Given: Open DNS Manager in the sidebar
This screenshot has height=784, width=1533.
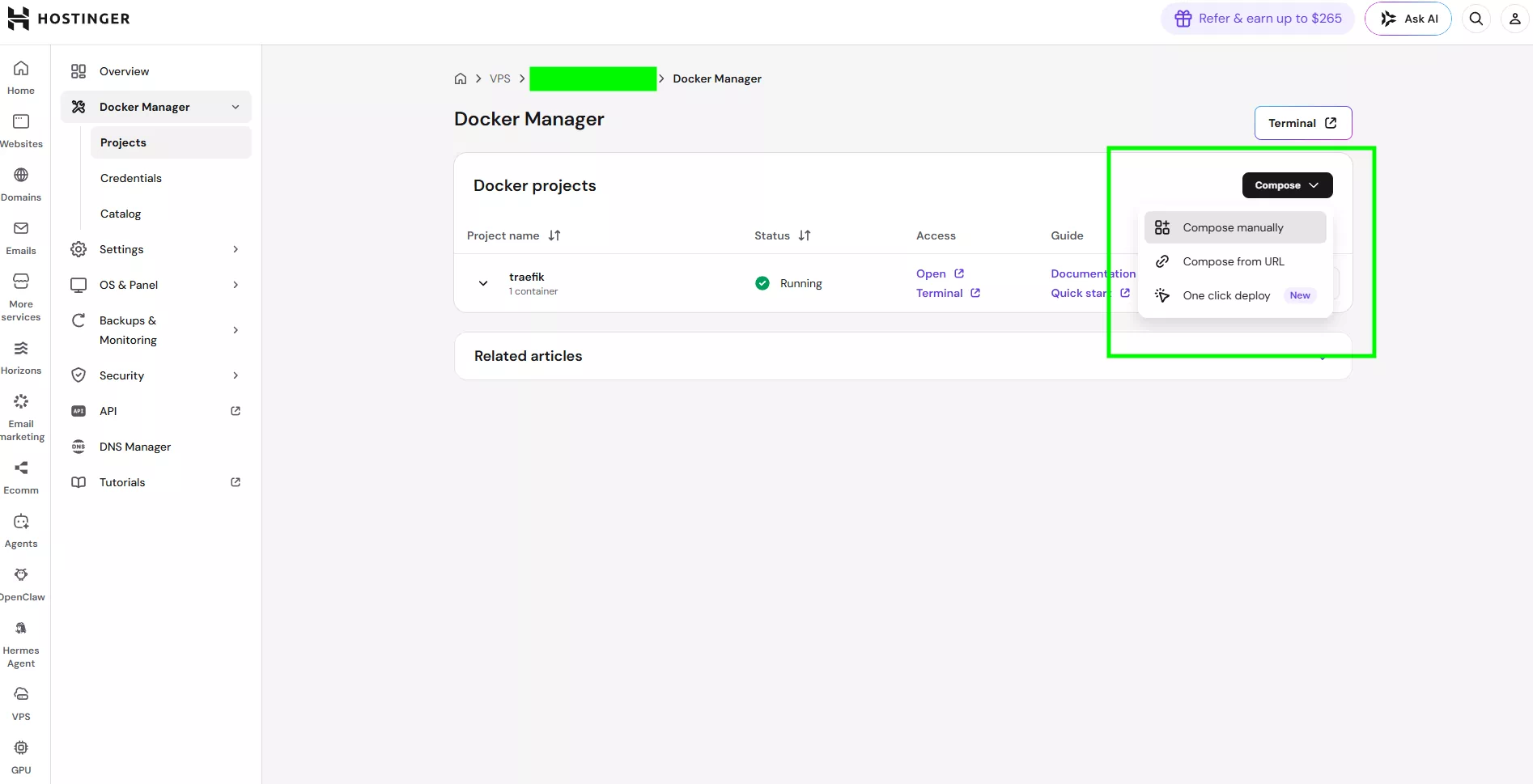Looking at the screenshot, I should 156,447.
